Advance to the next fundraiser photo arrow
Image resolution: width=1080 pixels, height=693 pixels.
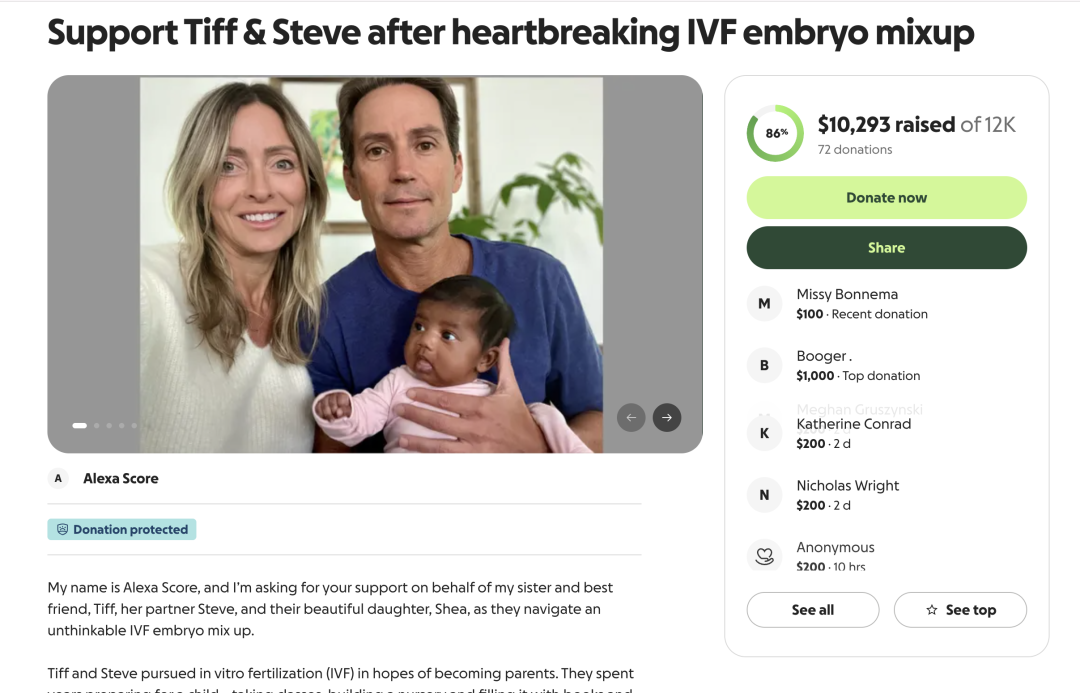coord(667,417)
